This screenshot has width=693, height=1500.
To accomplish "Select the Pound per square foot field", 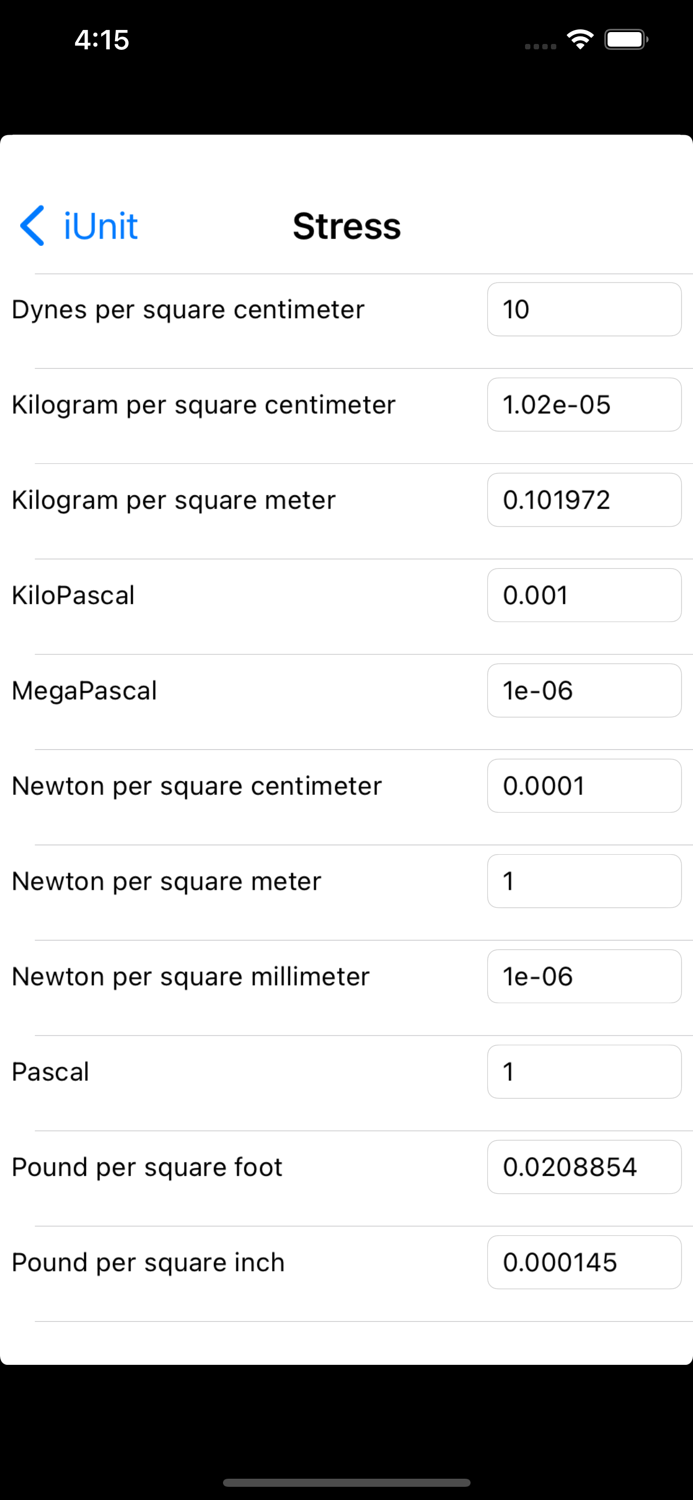I will (x=584, y=1166).
